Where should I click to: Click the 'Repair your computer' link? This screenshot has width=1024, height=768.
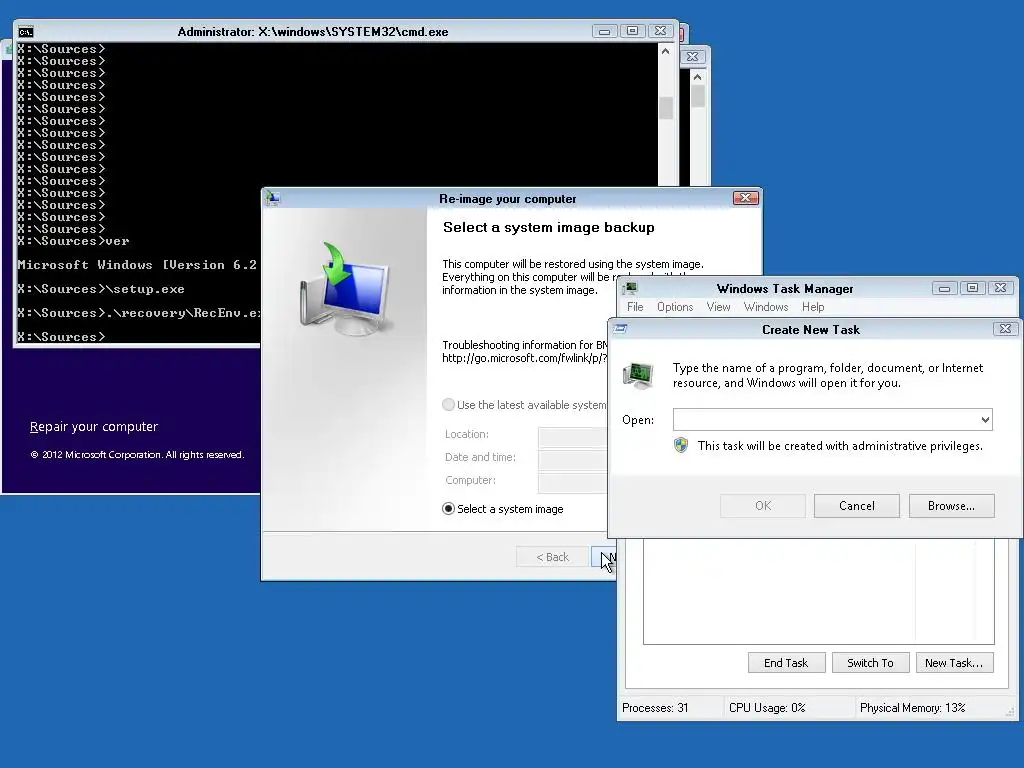click(x=94, y=426)
